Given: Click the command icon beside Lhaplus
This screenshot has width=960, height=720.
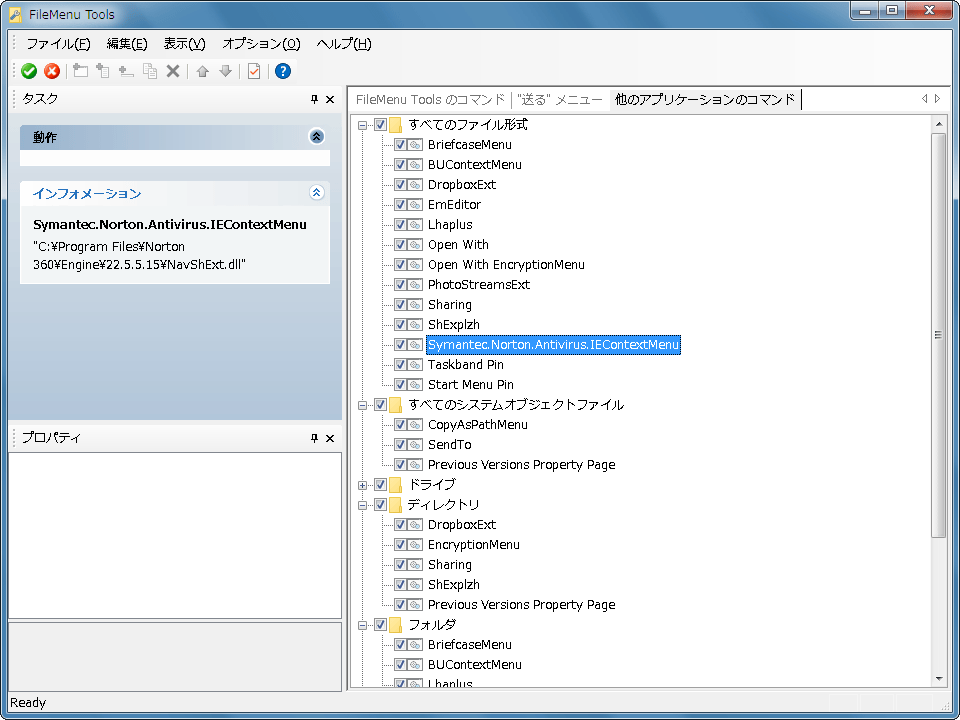Looking at the screenshot, I should 415,225.
